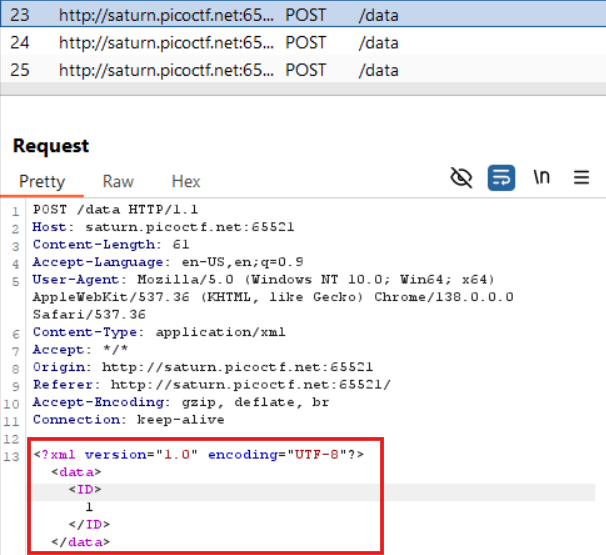Toggle the \n non-printable characters icon

542,178
